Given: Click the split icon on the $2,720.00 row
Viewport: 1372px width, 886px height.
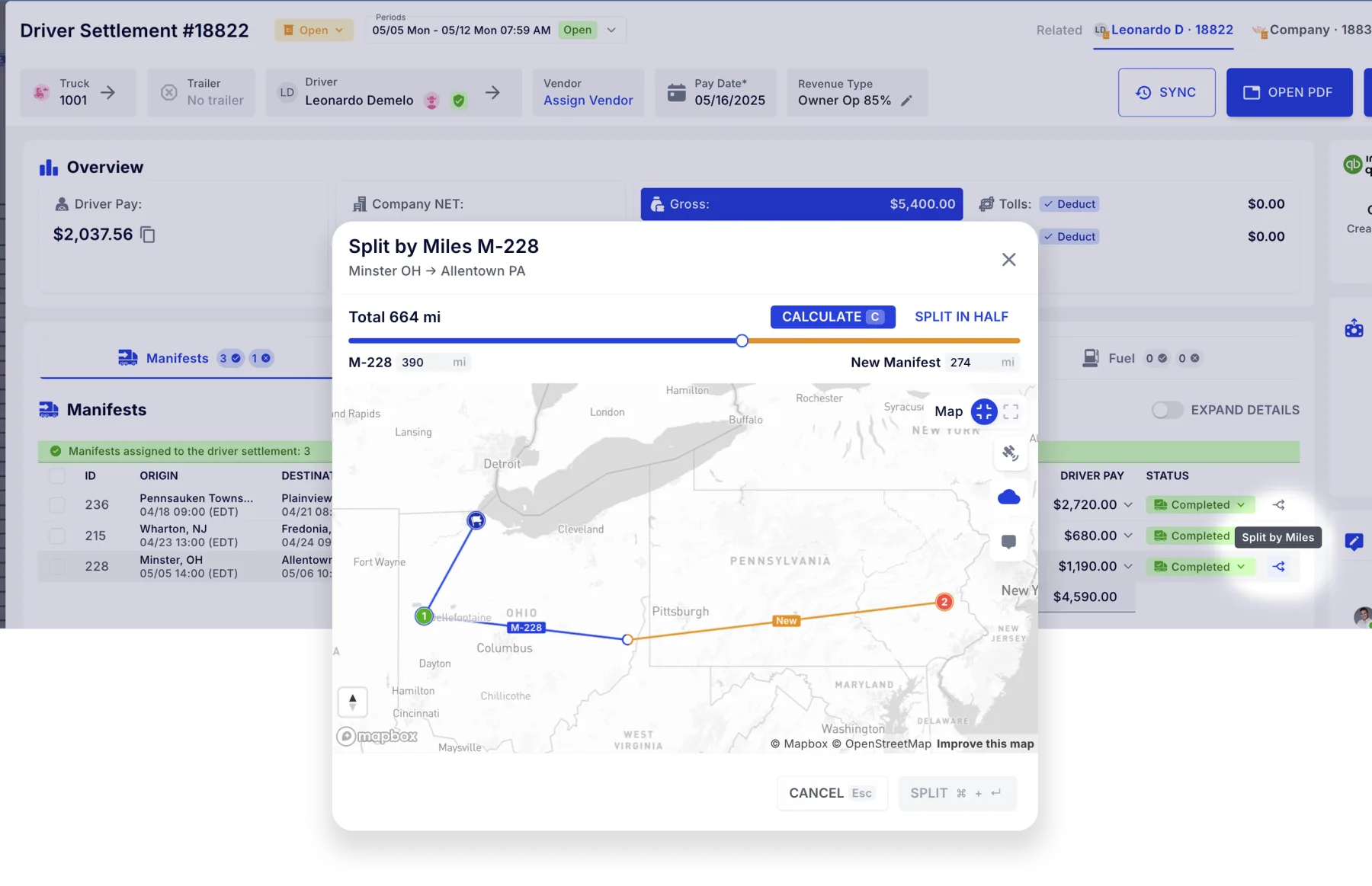Looking at the screenshot, I should click(x=1278, y=505).
